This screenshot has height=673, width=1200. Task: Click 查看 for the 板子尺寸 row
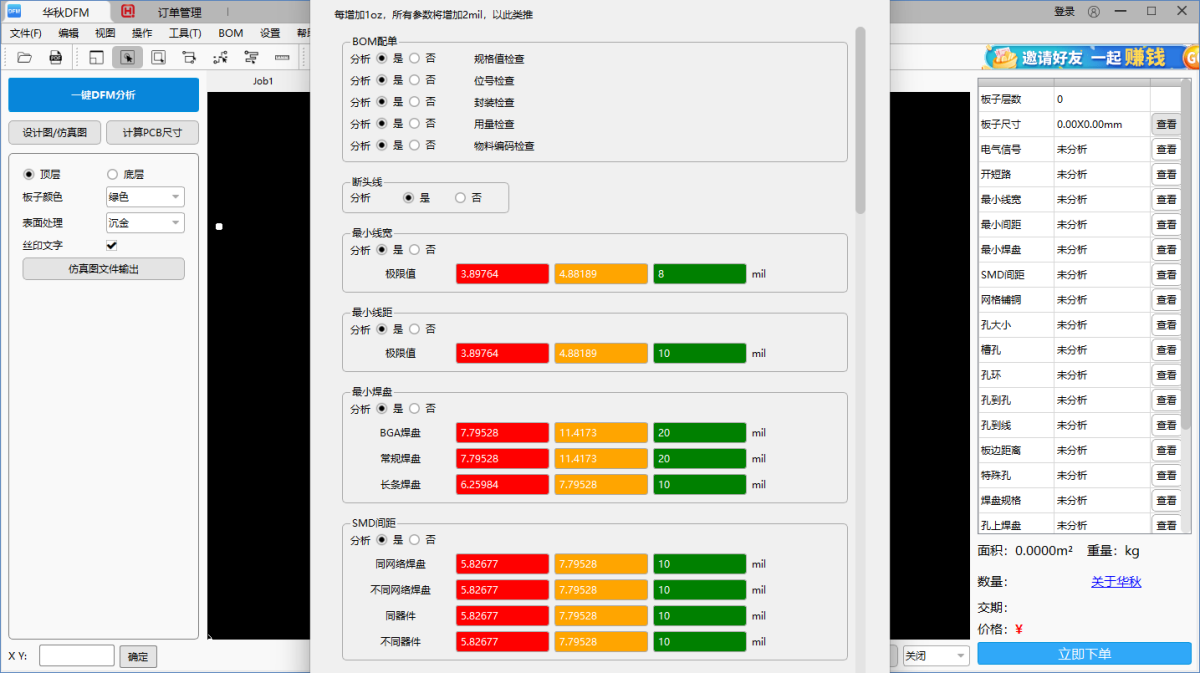click(1166, 125)
